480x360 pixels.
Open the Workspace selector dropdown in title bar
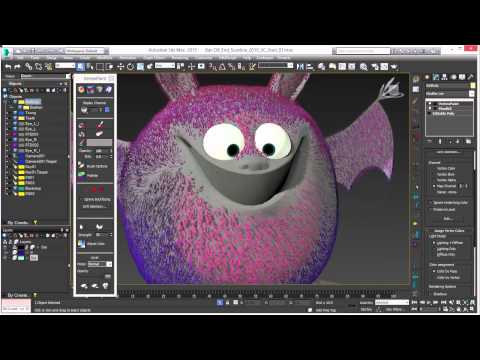[87, 51]
